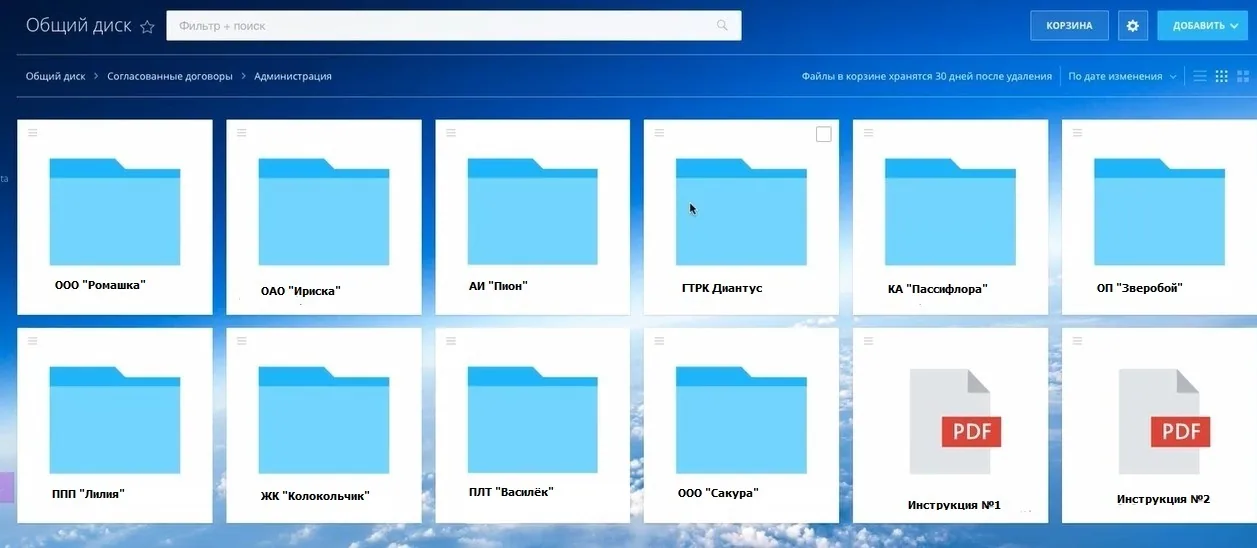
Task: Click folder name ООО "Ромашка"
Action: (100, 285)
